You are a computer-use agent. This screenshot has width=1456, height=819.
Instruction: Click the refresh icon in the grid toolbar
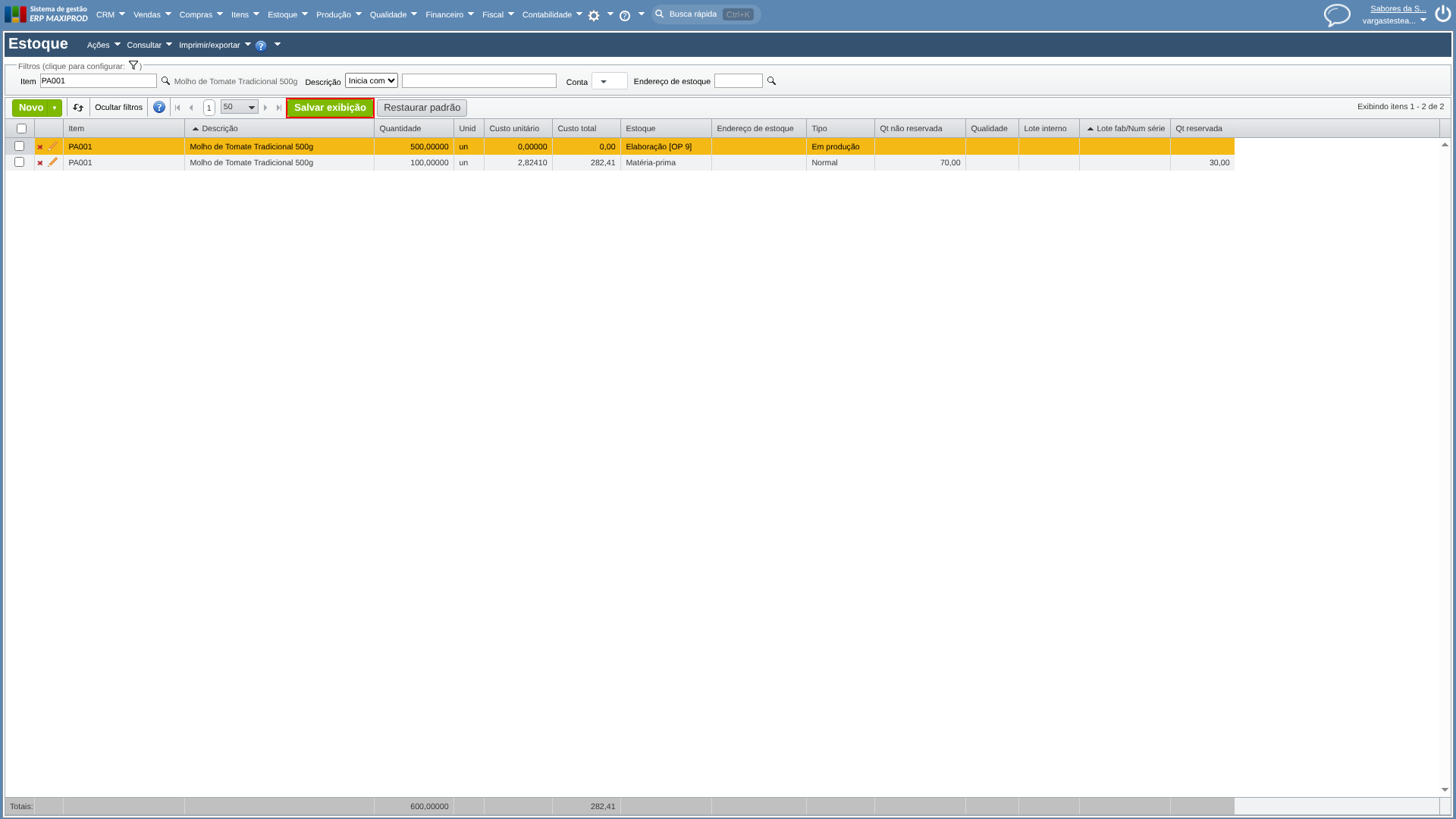(78, 108)
